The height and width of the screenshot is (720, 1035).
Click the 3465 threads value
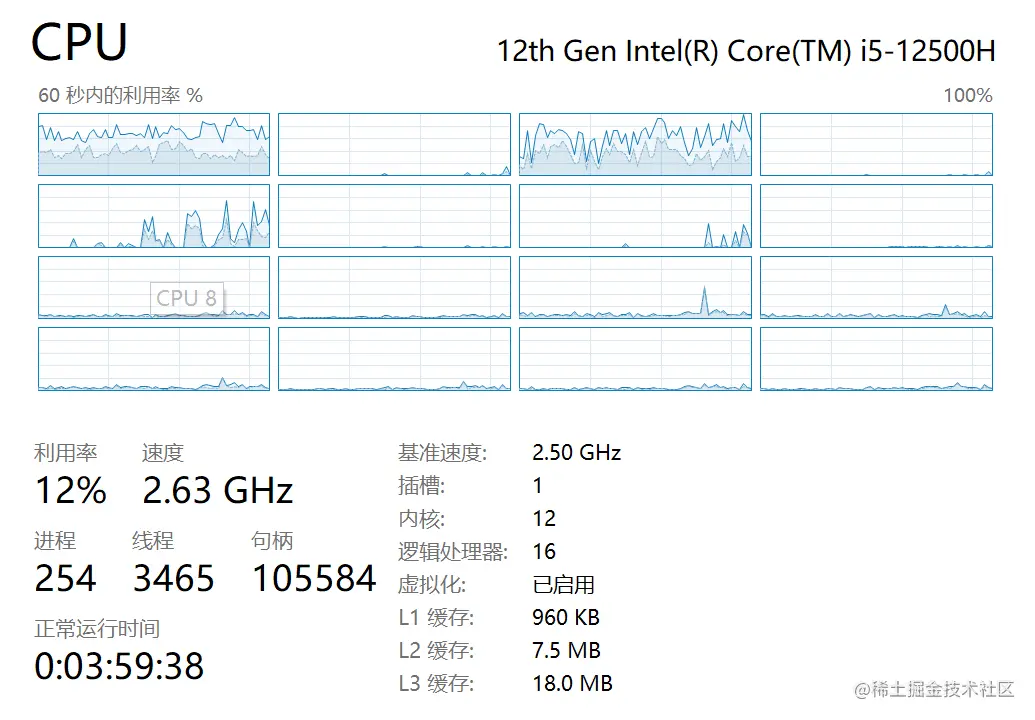(173, 578)
